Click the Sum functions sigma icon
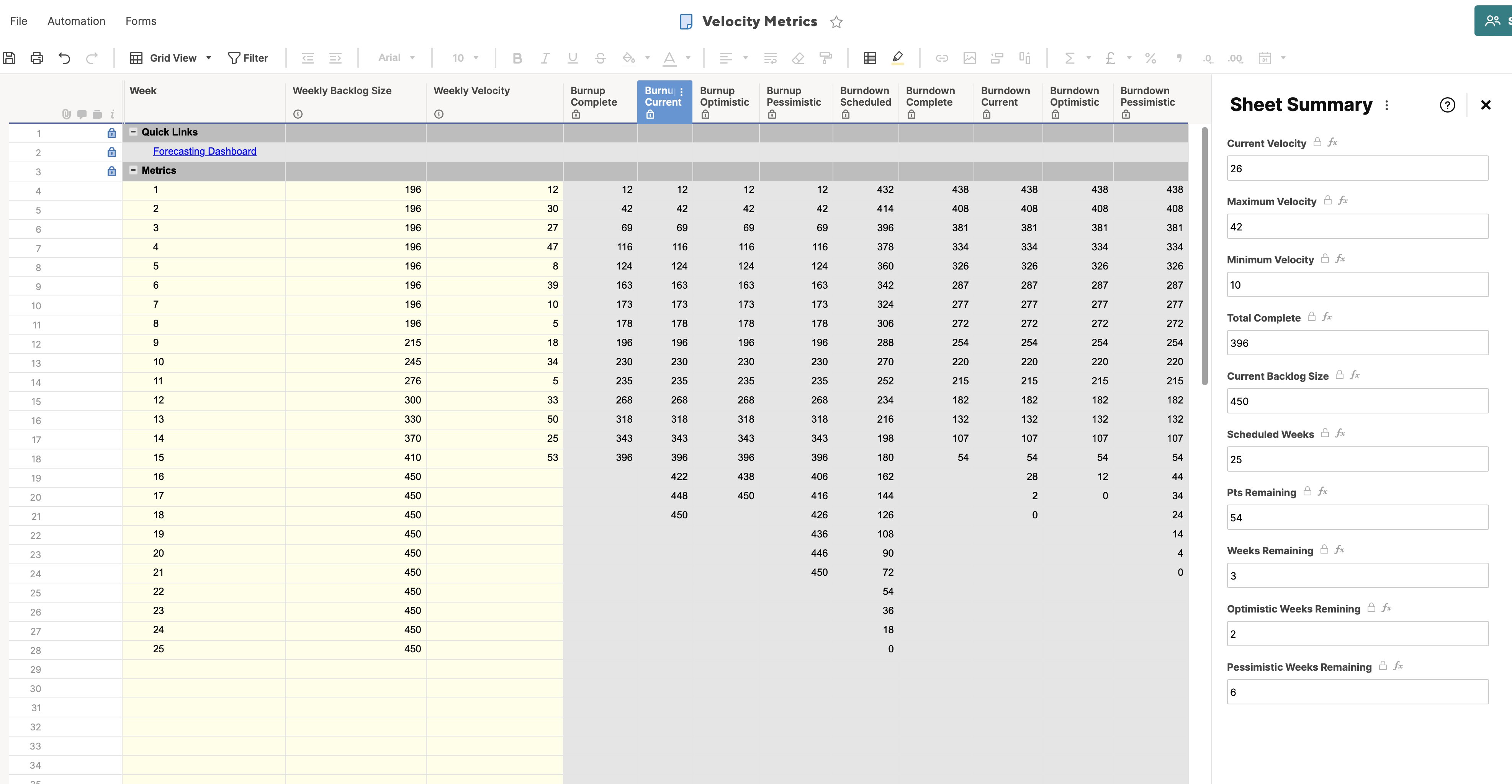The width and height of the screenshot is (1512, 784). click(1069, 58)
